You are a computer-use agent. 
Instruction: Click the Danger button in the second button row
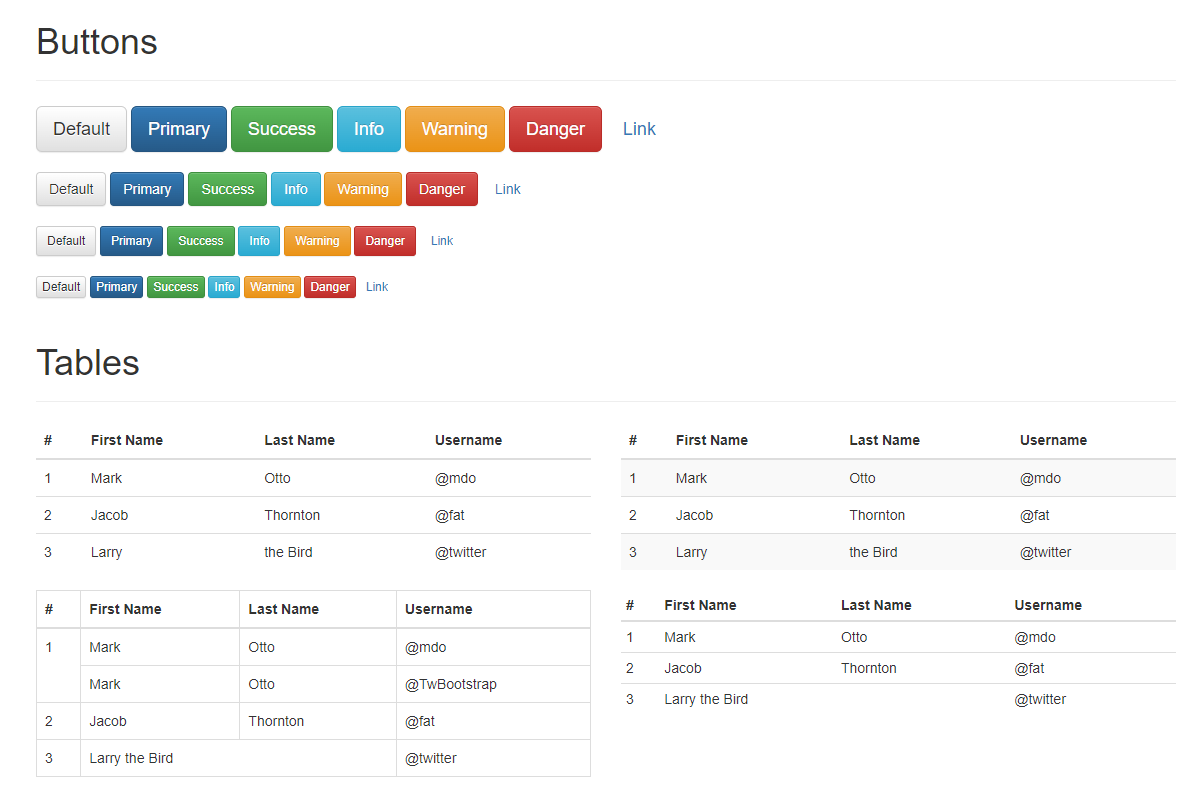pos(442,189)
